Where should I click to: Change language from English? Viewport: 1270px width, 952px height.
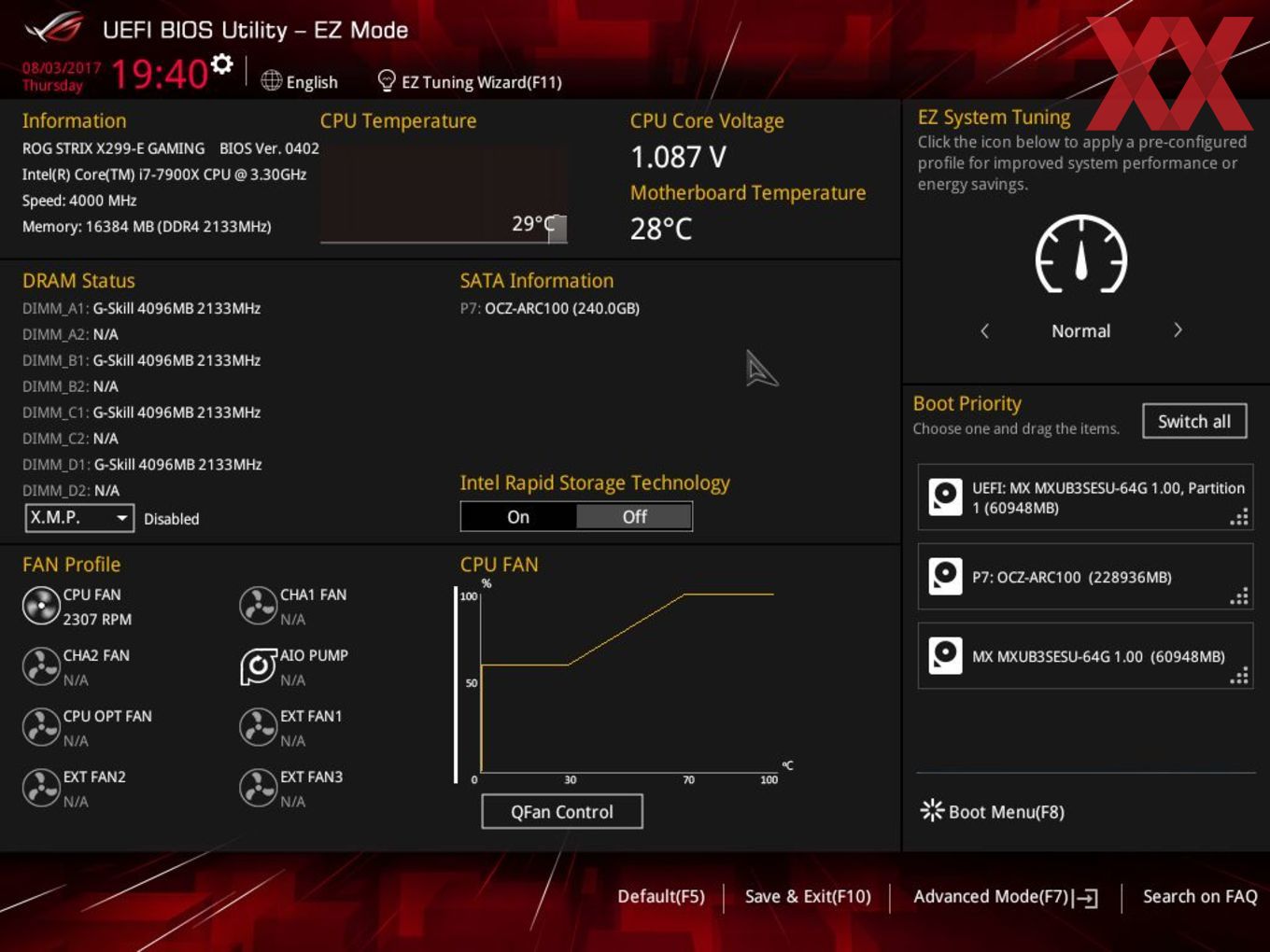(312, 82)
